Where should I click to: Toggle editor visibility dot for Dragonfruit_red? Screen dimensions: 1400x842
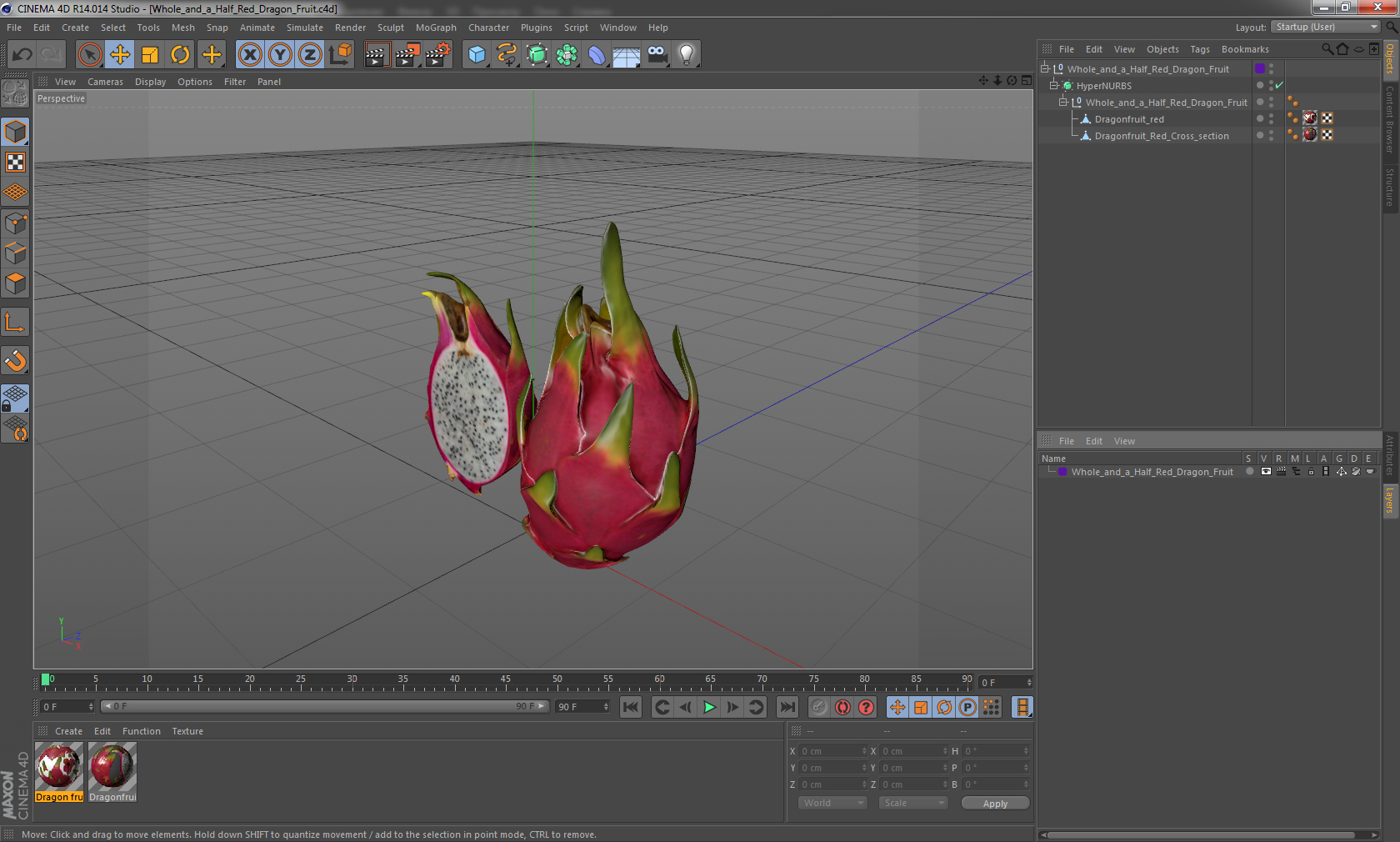[x=1271, y=116]
